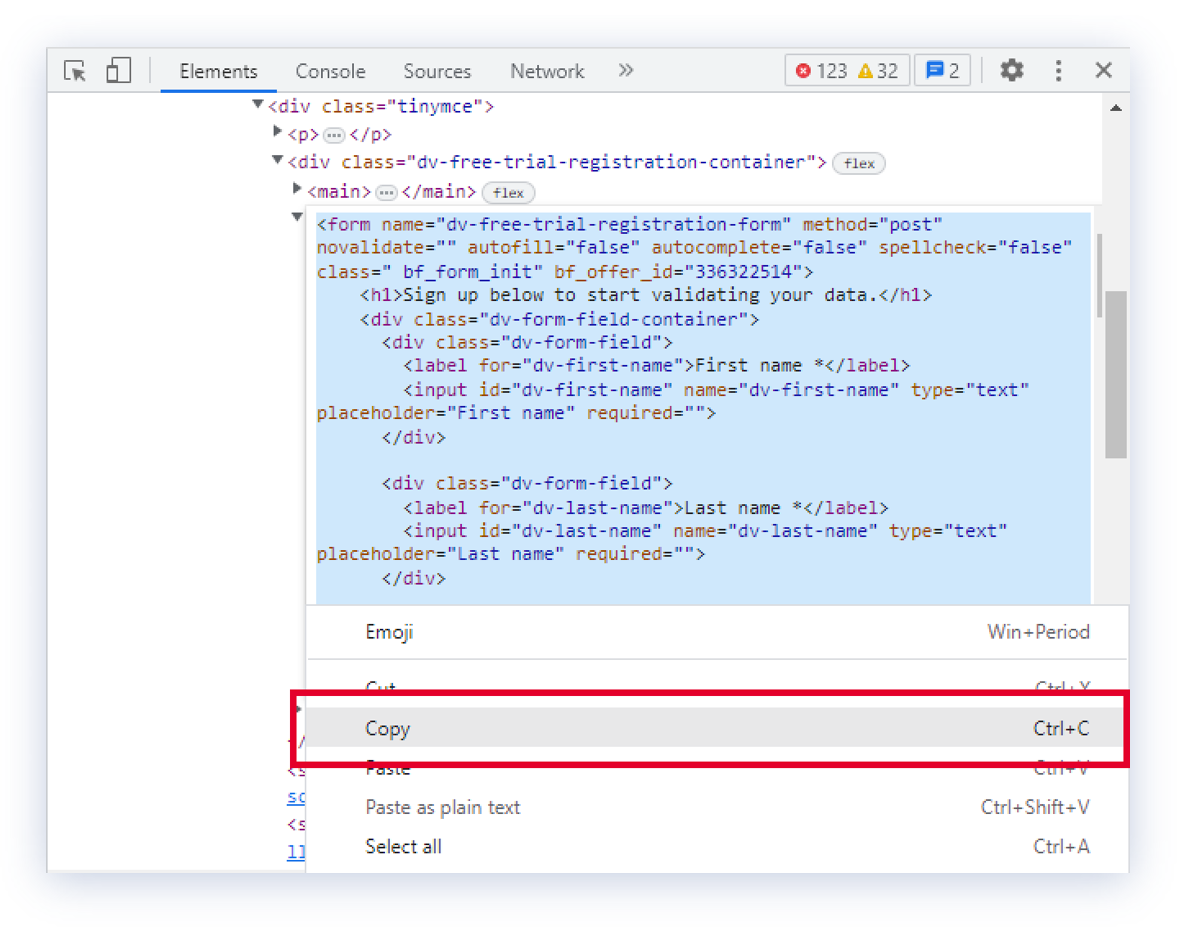
Task: Toggle the device toolbar icon
Action: click(x=118, y=71)
